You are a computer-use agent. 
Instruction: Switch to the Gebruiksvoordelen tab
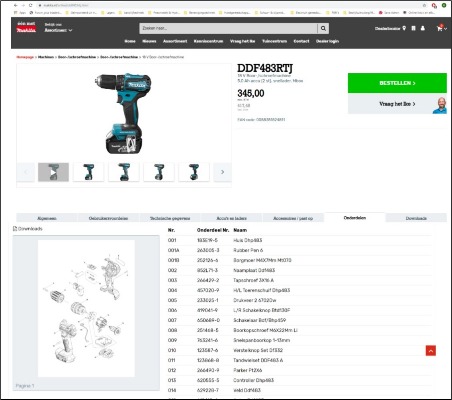tap(108, 218)
